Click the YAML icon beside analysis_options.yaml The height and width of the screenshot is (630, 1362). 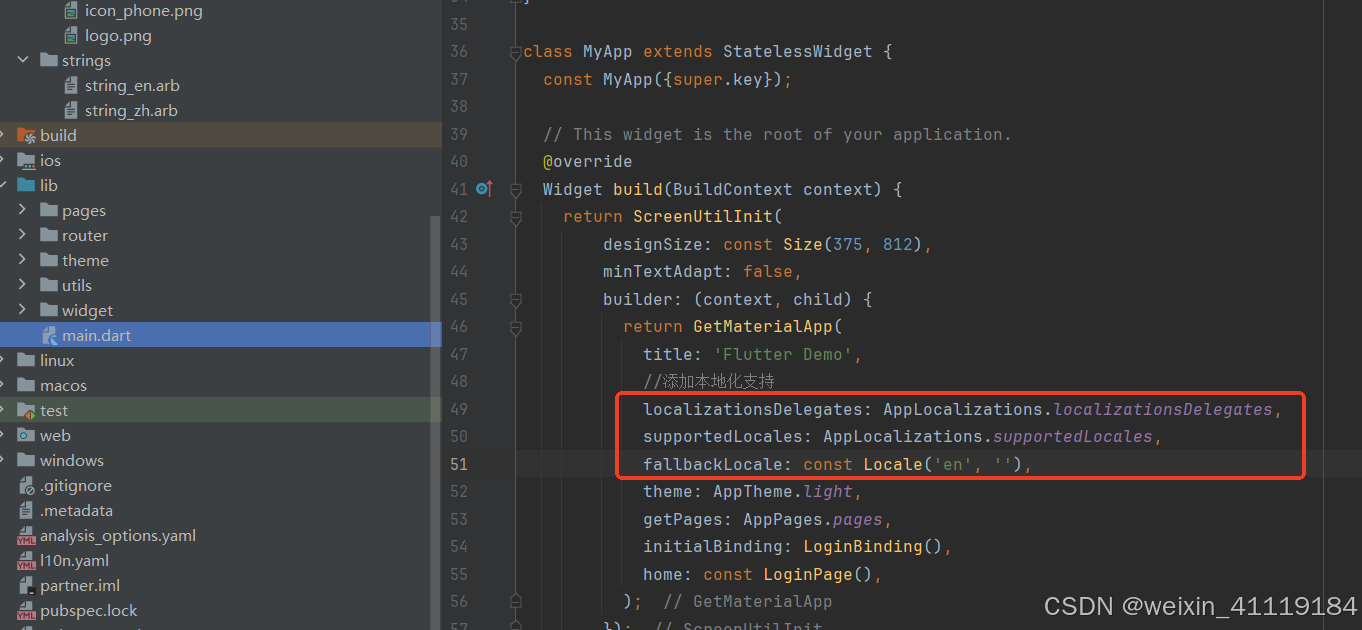27,535
